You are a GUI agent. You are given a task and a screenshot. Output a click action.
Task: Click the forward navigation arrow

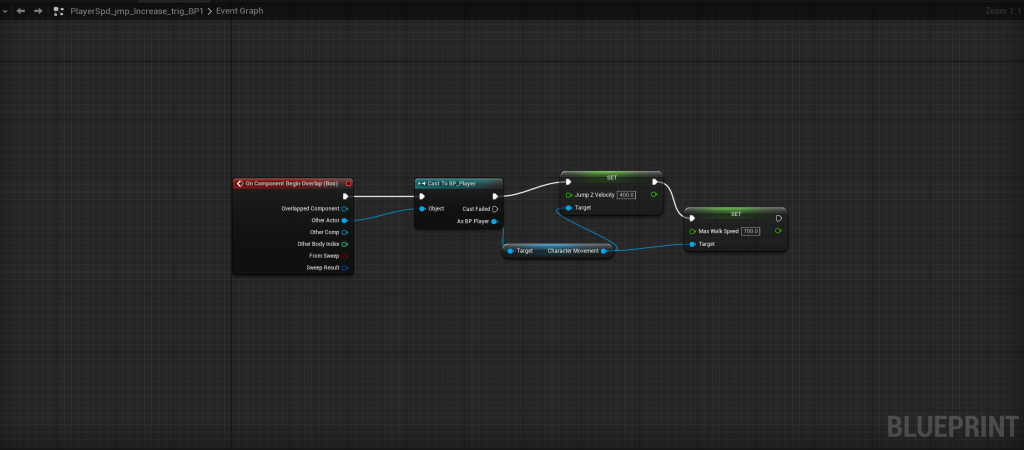(38, 11)
